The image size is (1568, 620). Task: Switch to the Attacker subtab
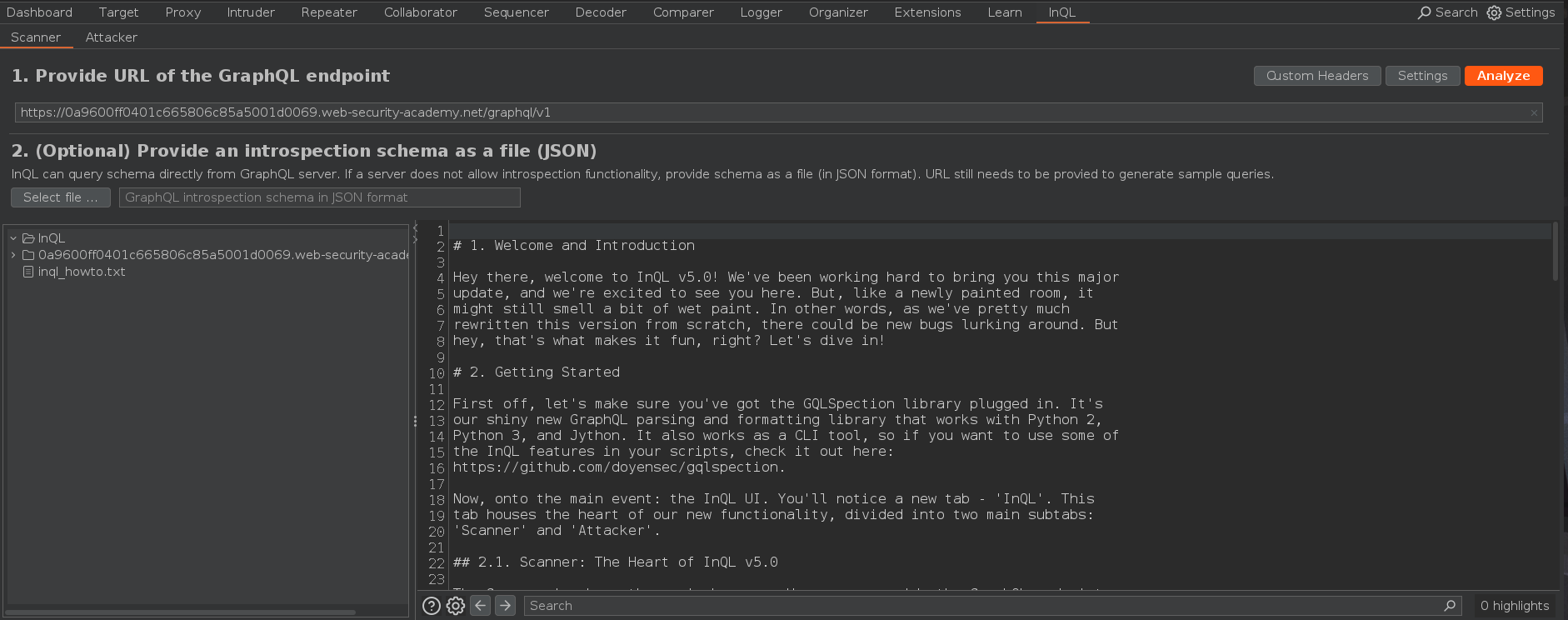(x=112, y=37)
